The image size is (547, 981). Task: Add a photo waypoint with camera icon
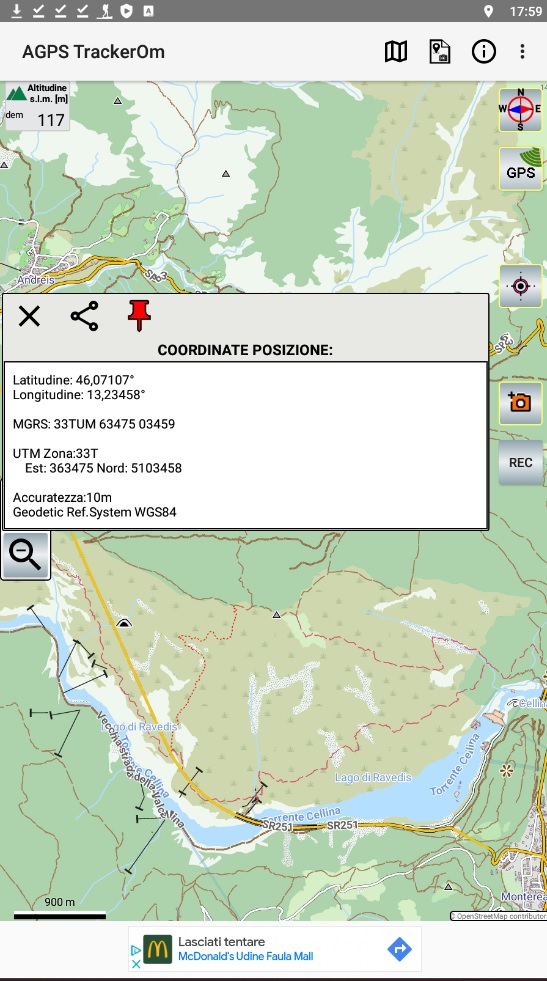pyautogui.click(x=520, y=403)
